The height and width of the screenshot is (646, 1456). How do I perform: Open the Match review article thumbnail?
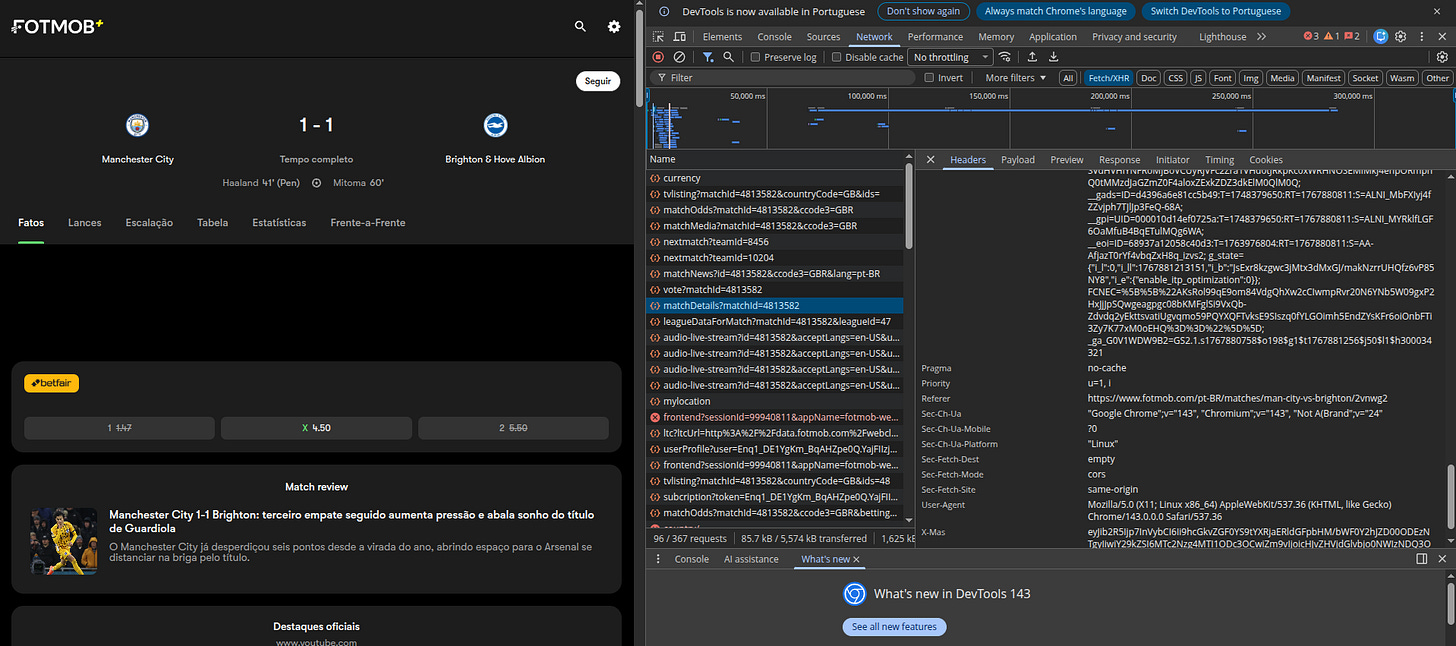[63, 541]
